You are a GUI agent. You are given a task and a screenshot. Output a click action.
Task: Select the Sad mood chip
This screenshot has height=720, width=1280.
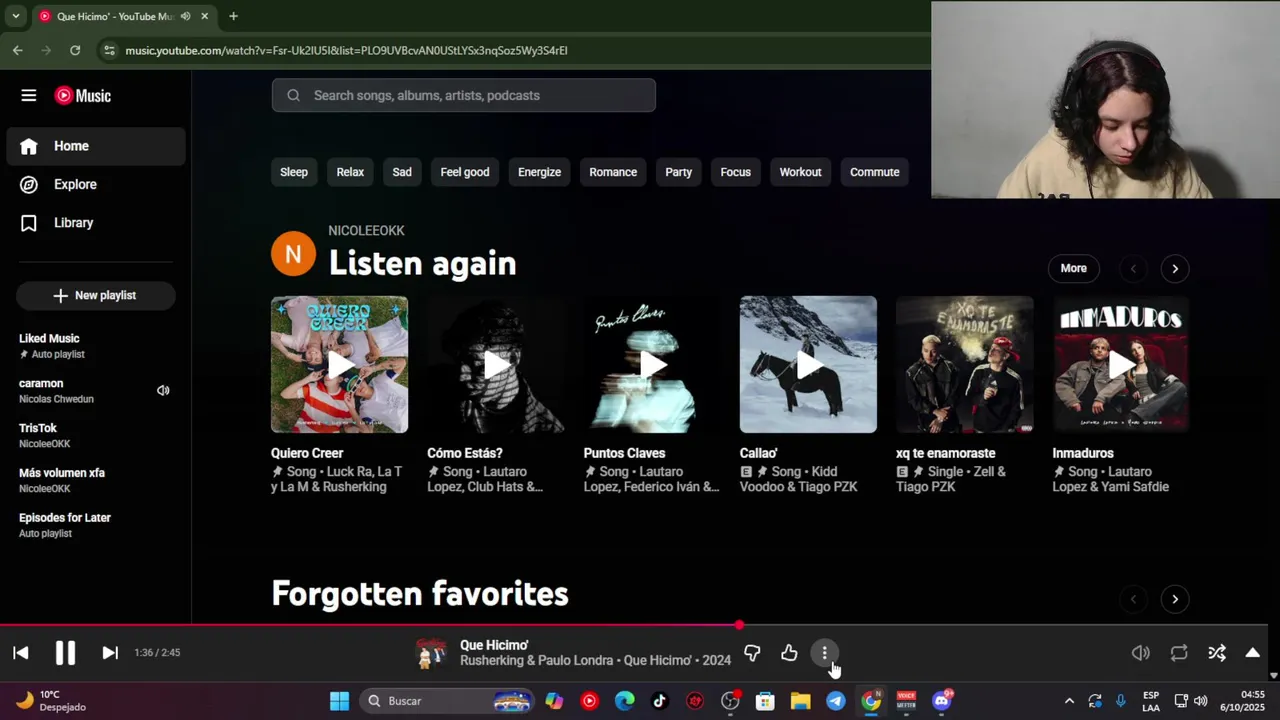[402, 172]
